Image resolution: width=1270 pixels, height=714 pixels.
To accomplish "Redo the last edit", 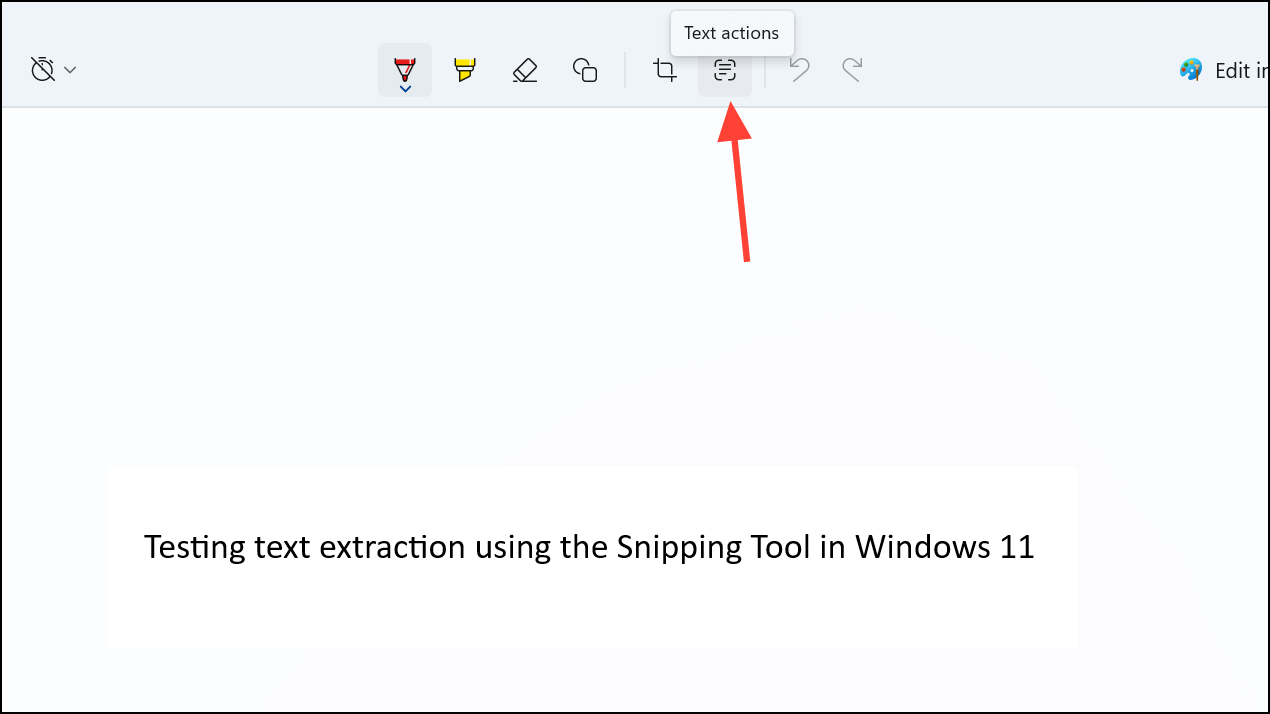I will (852, 70).
